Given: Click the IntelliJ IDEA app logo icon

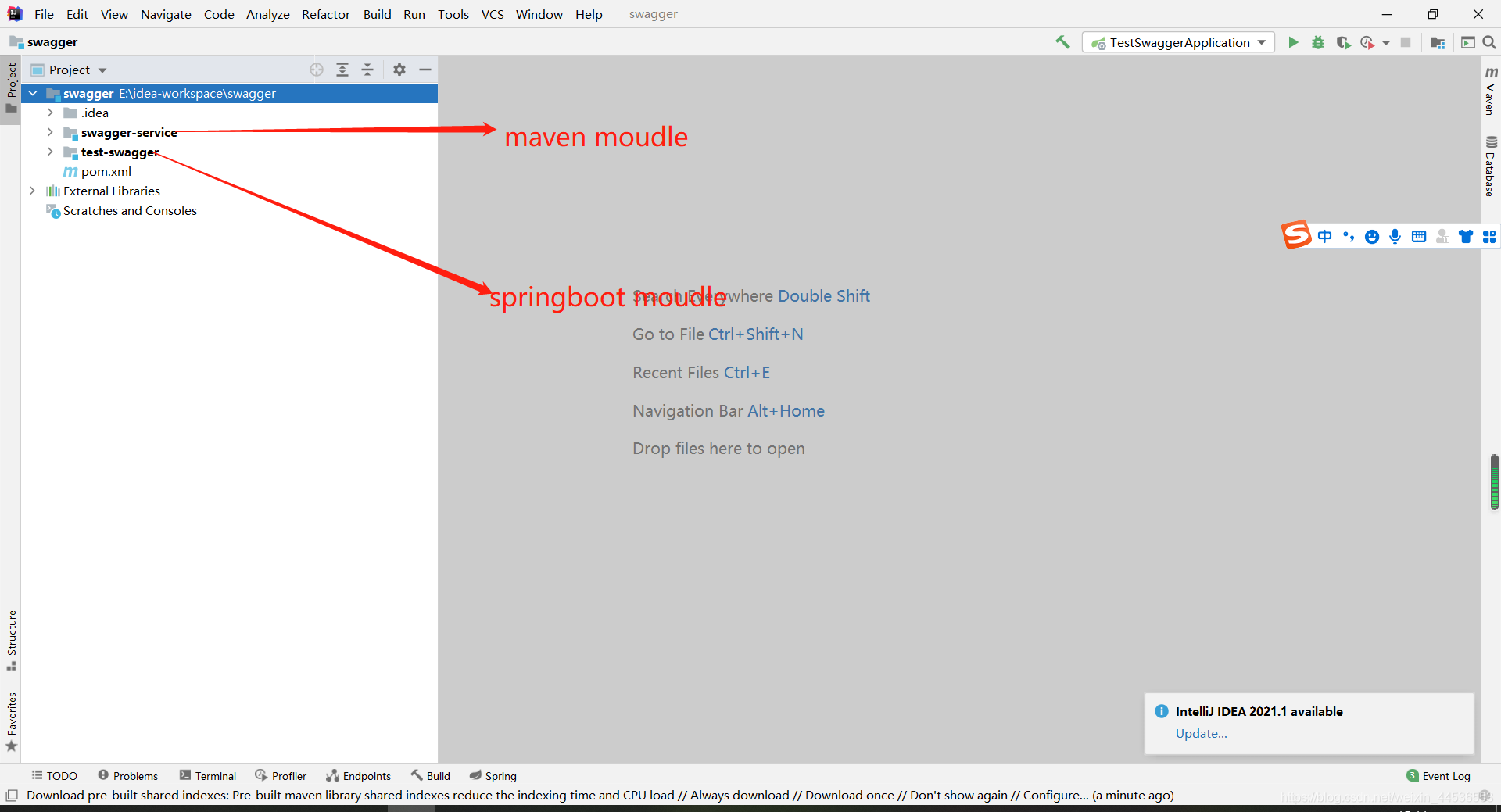Looking at the screenshot, I should pos(15,14).
